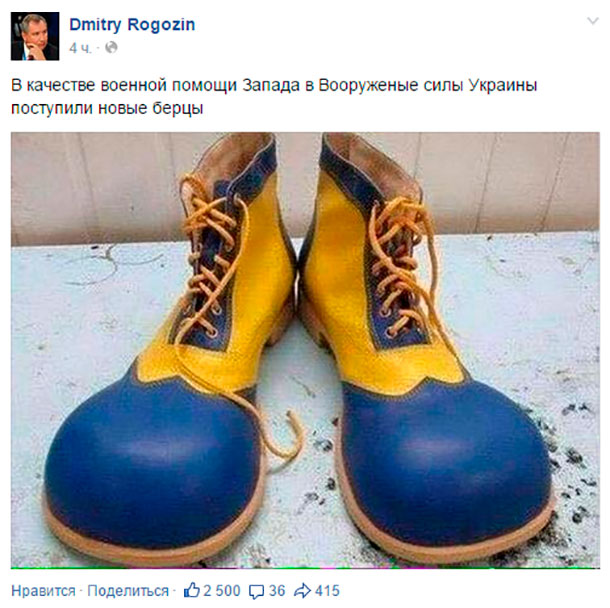Click the Нравится like button
Viewport: 610px width, 608px height.
click(43, 591)
